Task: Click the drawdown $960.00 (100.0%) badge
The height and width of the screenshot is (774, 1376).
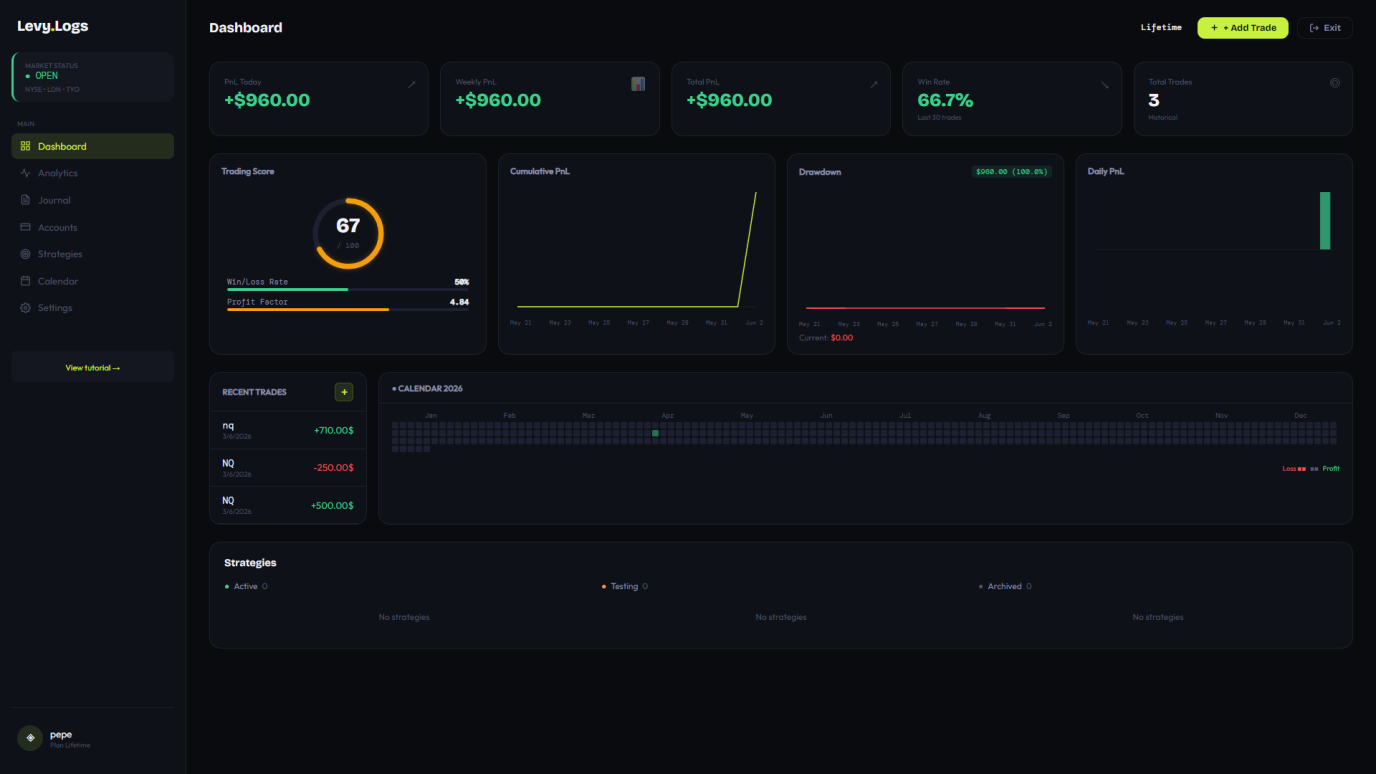Action: (1011, 172)
